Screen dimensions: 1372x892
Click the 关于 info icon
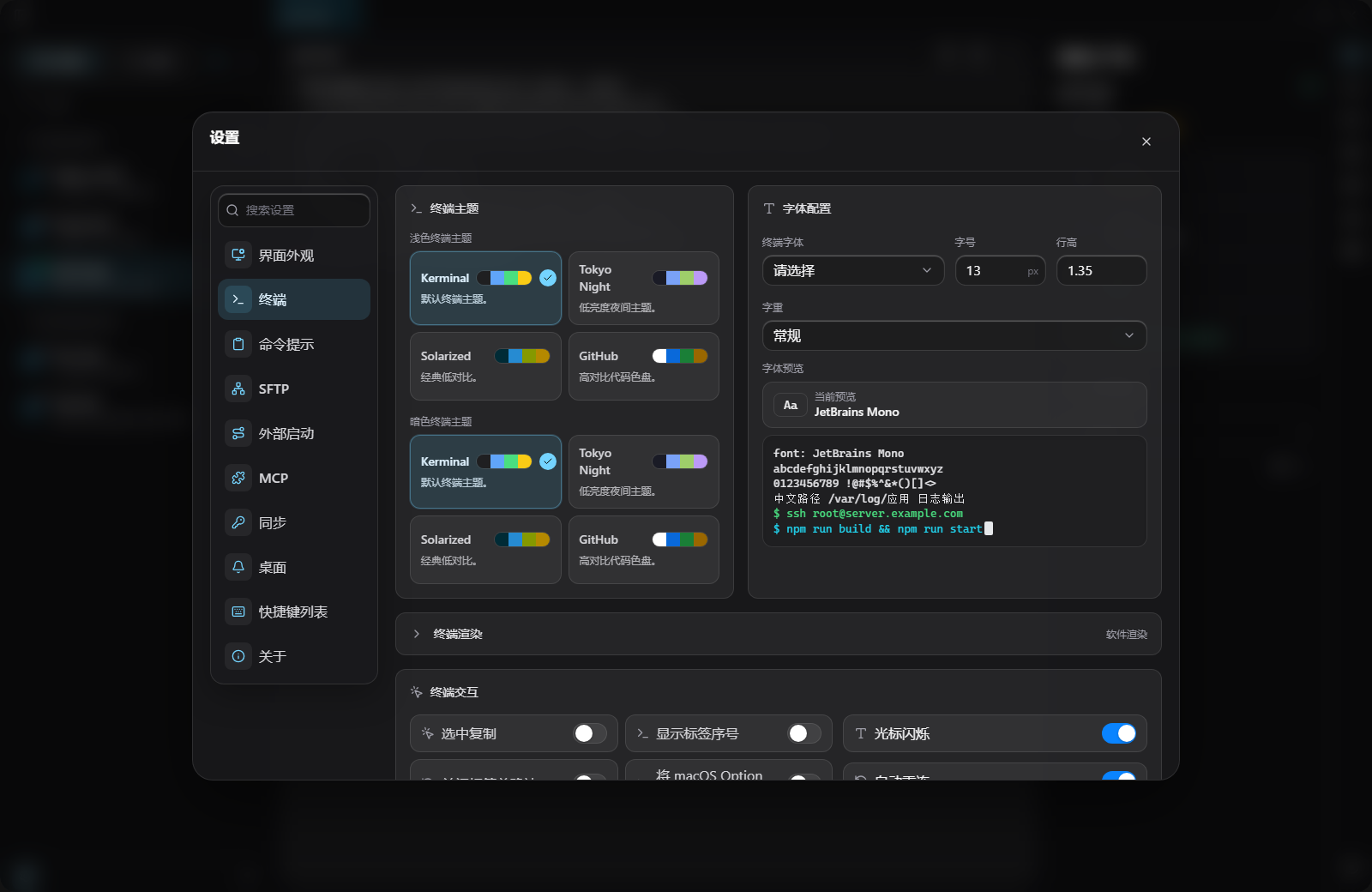(x=238, y=656)
